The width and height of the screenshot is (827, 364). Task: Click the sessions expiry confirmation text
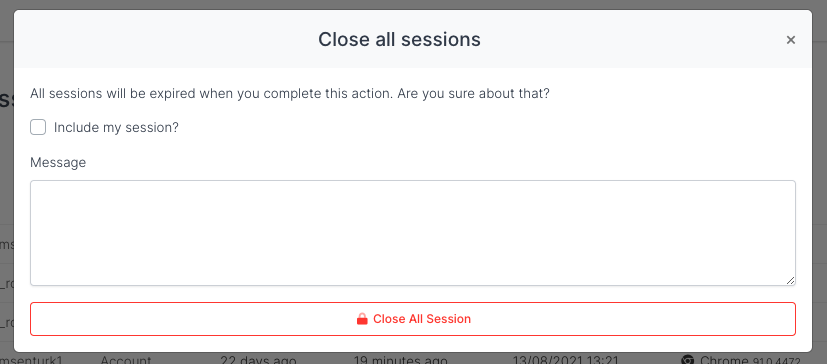[x=290, y=94]
